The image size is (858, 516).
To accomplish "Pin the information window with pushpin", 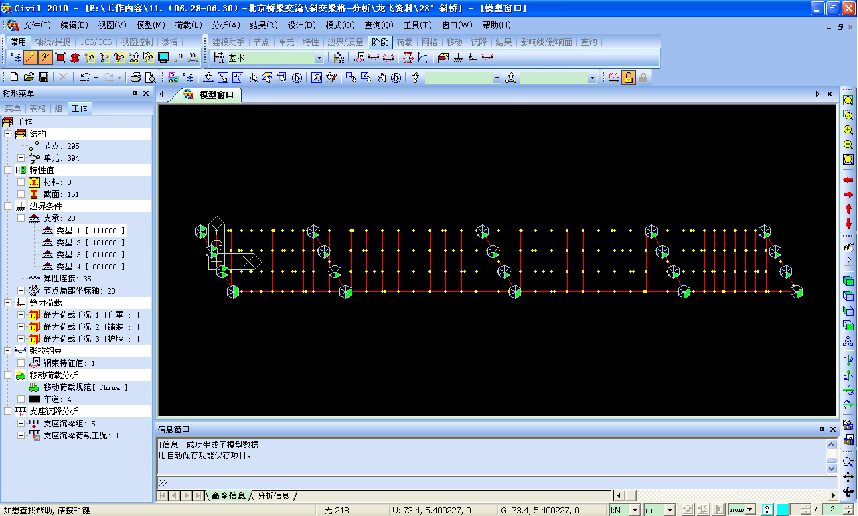I will (x=822, y=429).
